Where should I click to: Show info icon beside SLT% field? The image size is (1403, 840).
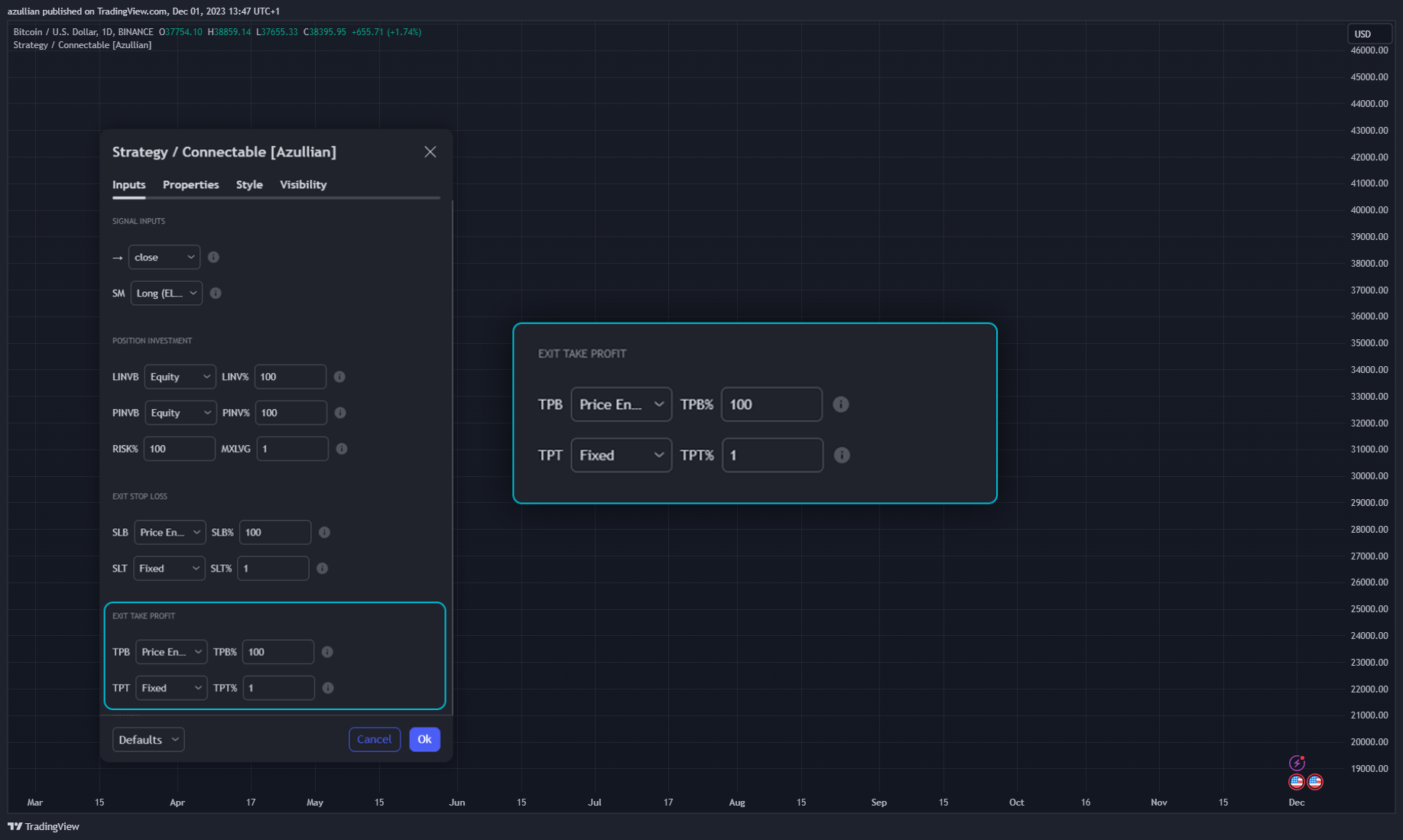point(322,568)
